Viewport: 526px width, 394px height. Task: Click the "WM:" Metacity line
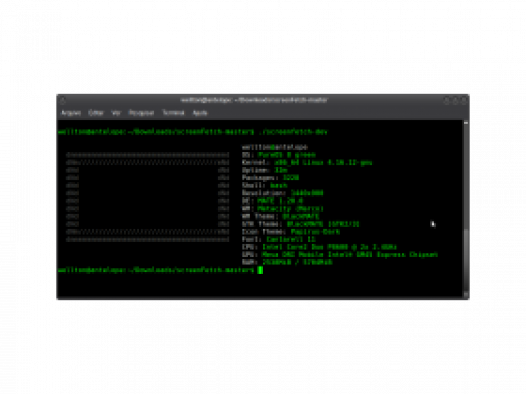point(283,209)
